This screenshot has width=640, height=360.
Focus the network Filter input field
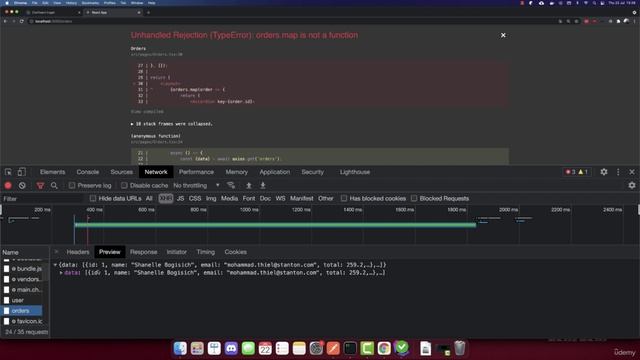(42, 199)
